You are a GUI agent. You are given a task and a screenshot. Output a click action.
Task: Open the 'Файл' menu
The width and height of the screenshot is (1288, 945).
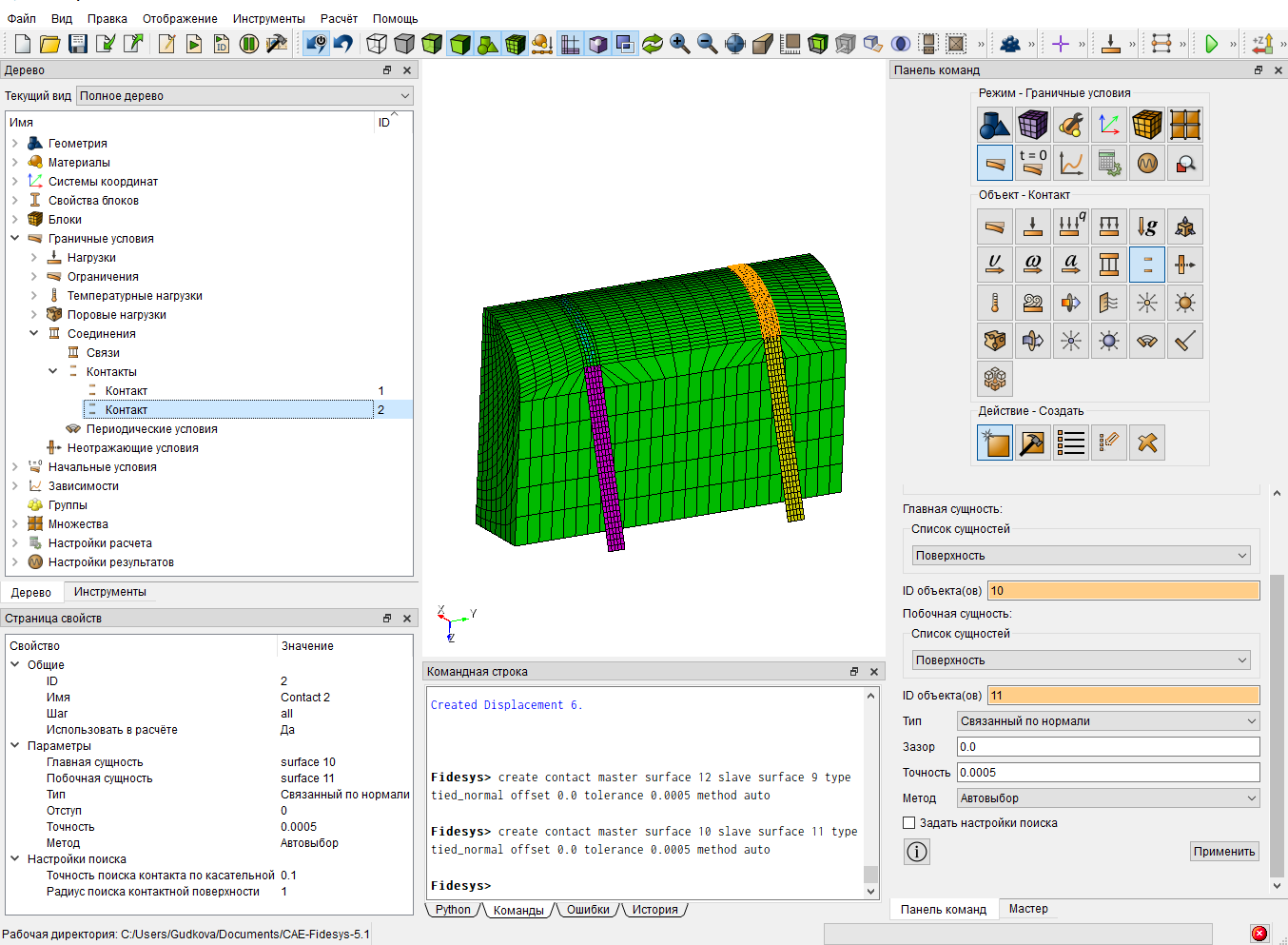[22, 18]
